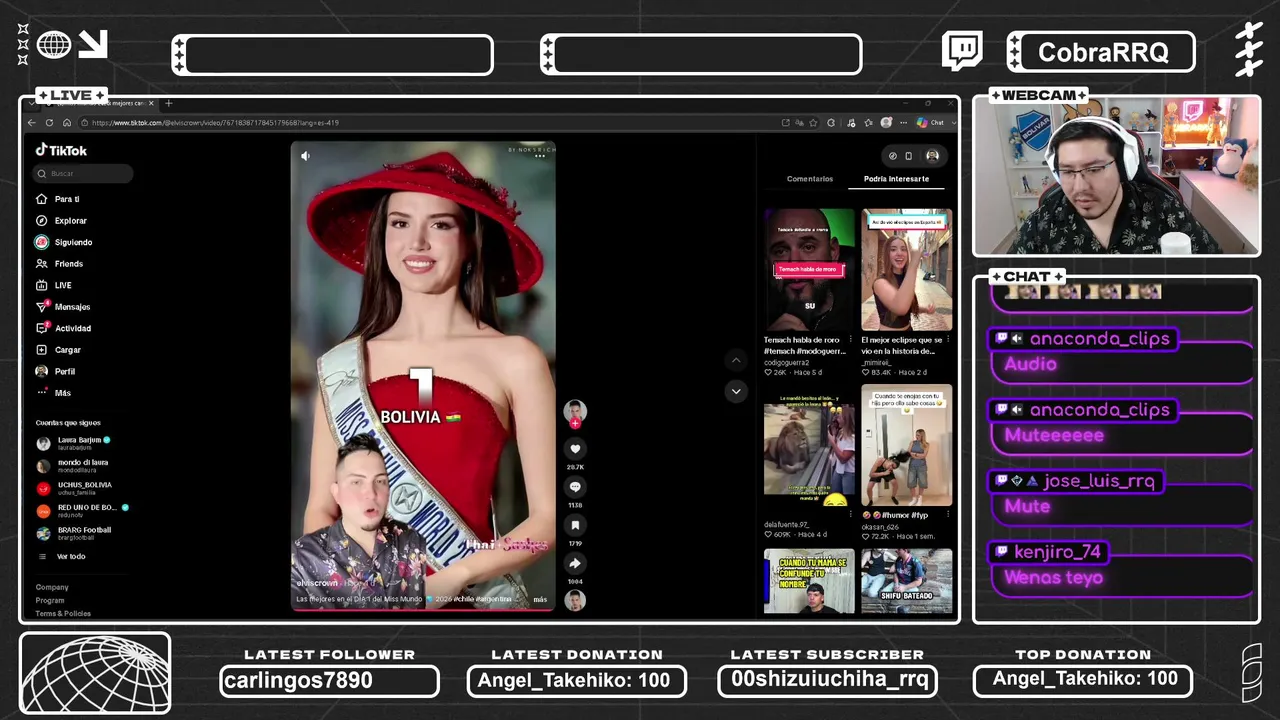This screenshot has height=720, width=1280.
Task: Open a new browser tab
Action: click(x=168, y=103)
